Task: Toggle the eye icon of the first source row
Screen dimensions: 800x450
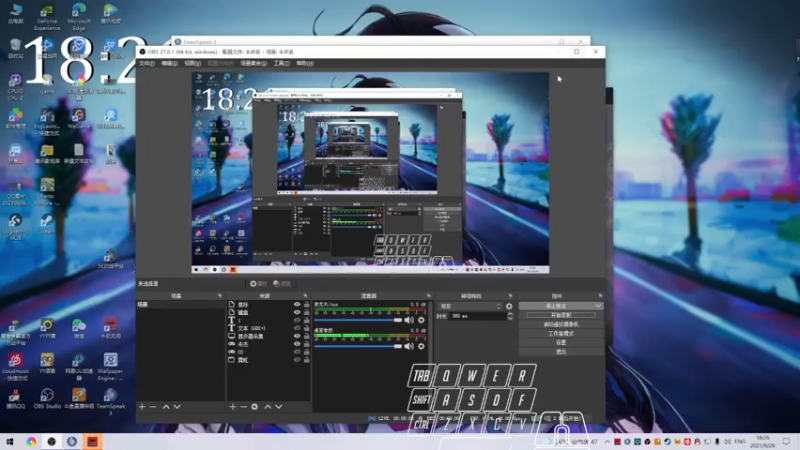Action: (297, 305)
